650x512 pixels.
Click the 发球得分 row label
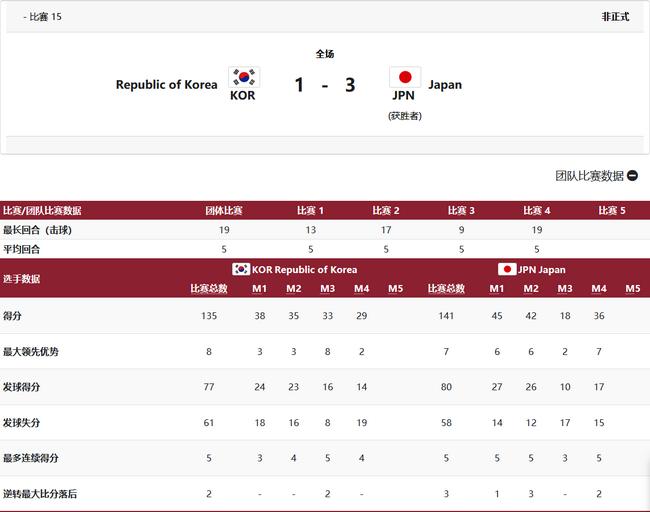[22, 387]
